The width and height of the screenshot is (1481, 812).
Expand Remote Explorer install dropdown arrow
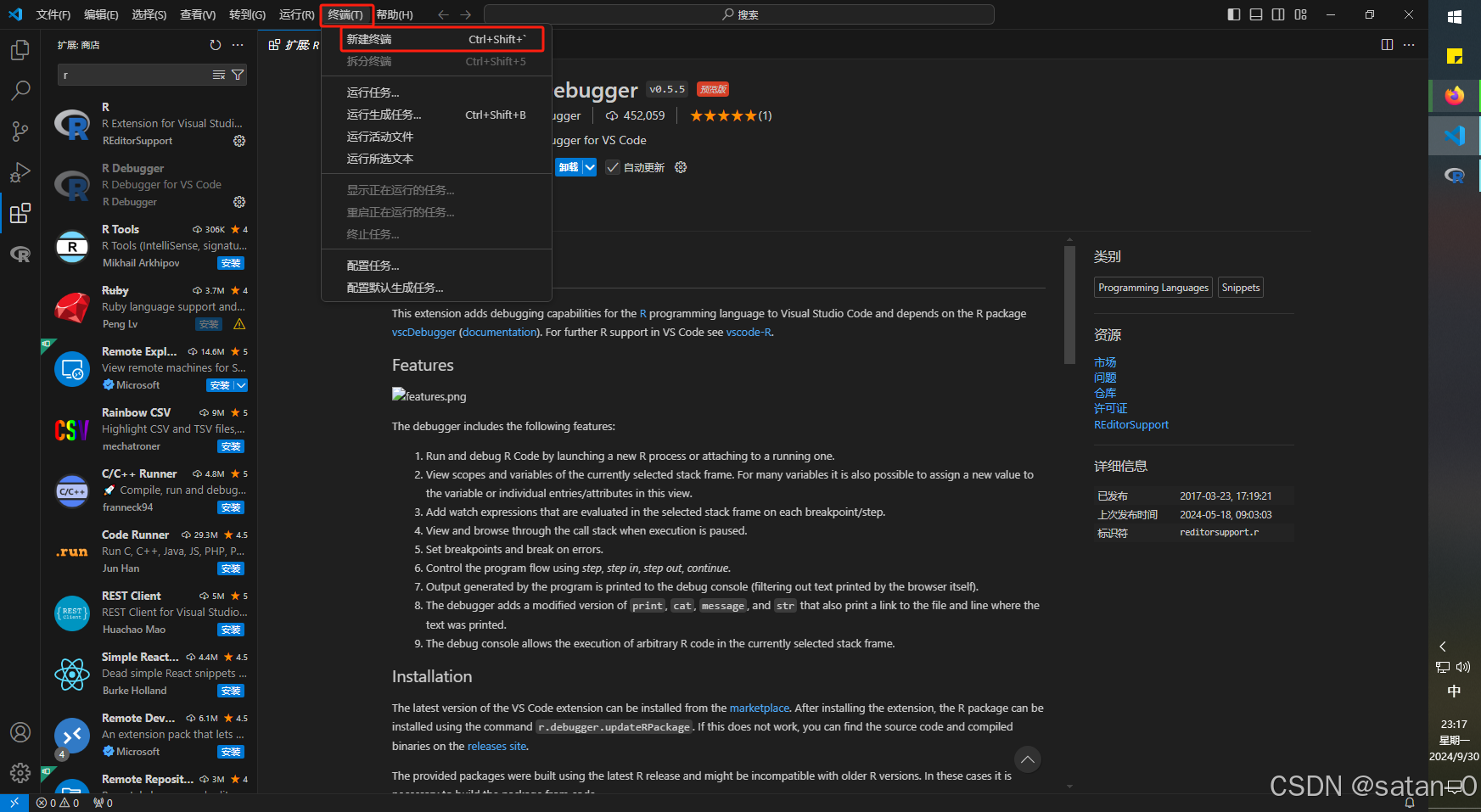pyautogui.click(x=241, y=385)
